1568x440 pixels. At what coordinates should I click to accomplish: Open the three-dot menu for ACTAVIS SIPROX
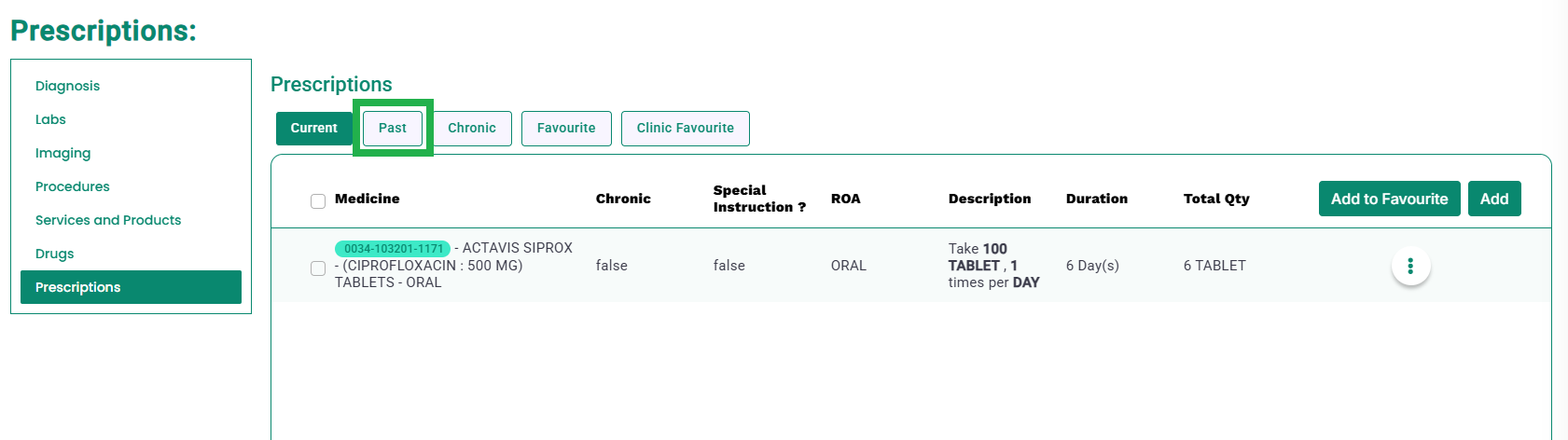[1410, 267]
